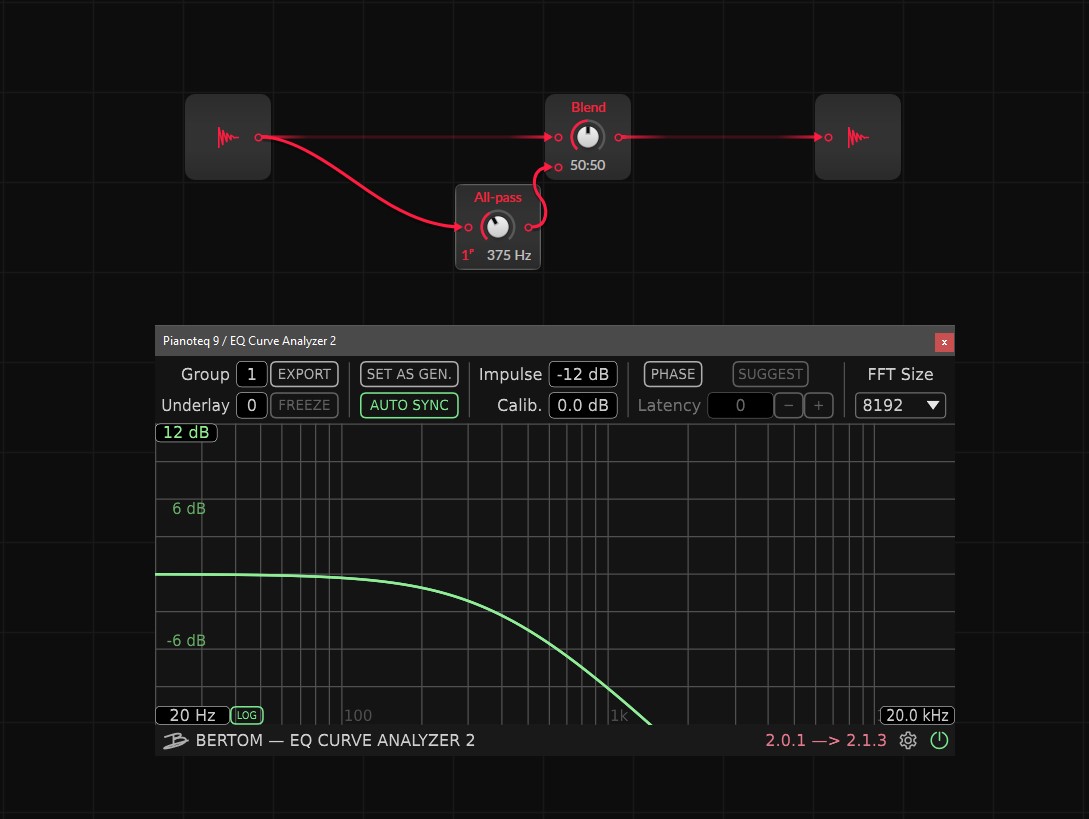Viewport: 1089px width, 819px height.
Task: Click the Calib. 0.0 dB field
Action: coord(583,405)
